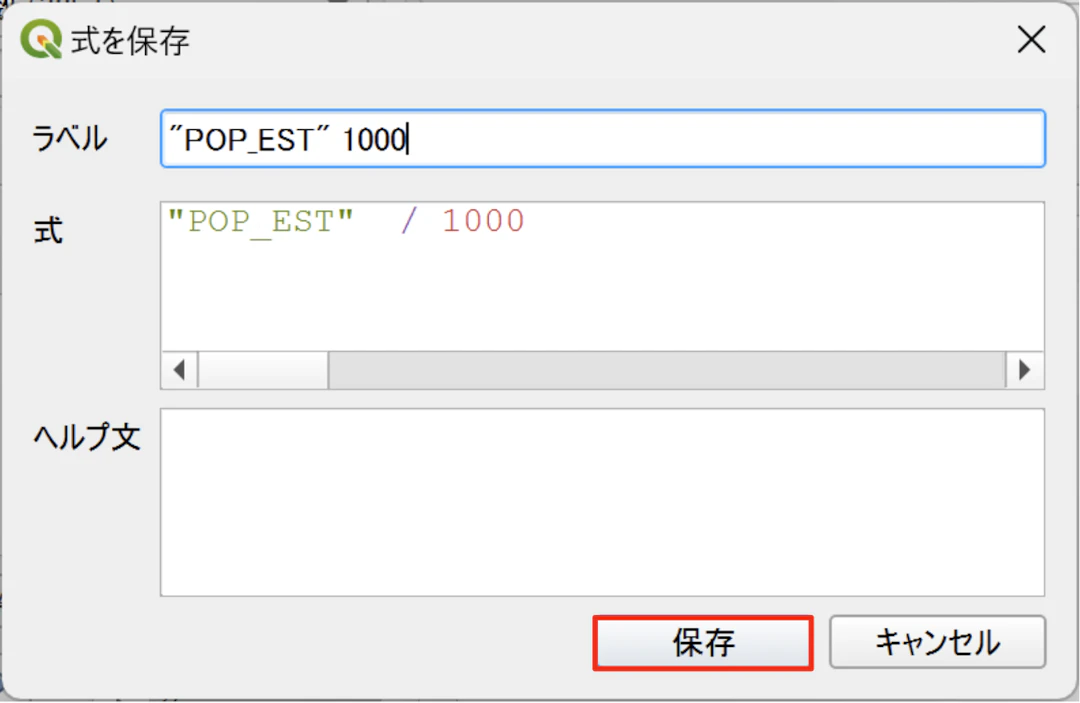Image resolution: width=1080 pixels, height=703 pixels.
Task: Click inside the ラベル text input field
Action: pos(600,138)
